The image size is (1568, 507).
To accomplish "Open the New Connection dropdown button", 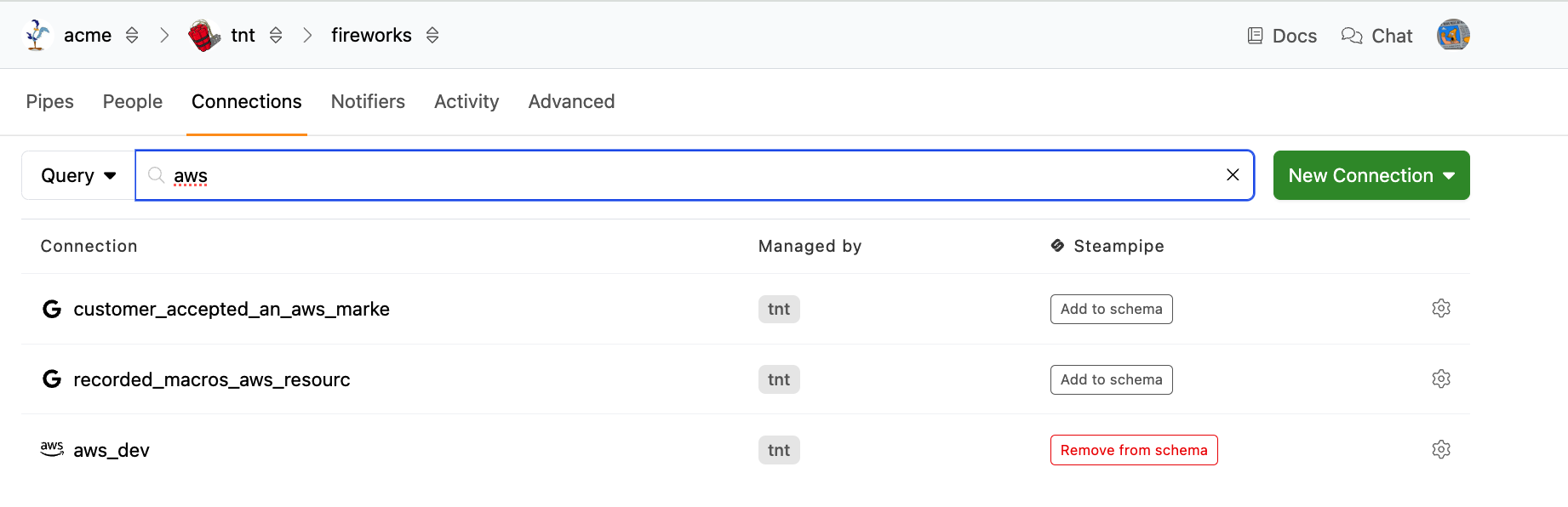I will point(1371,175).
